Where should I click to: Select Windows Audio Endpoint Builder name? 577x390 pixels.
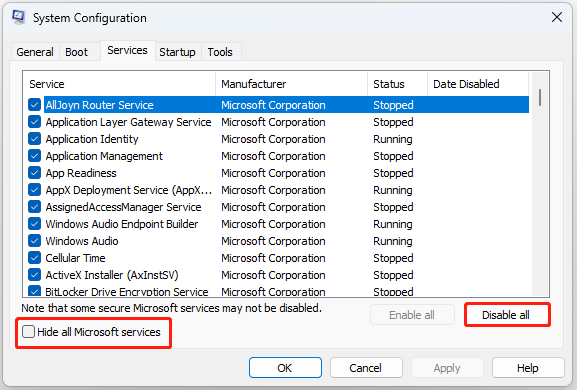pos(122,224)
